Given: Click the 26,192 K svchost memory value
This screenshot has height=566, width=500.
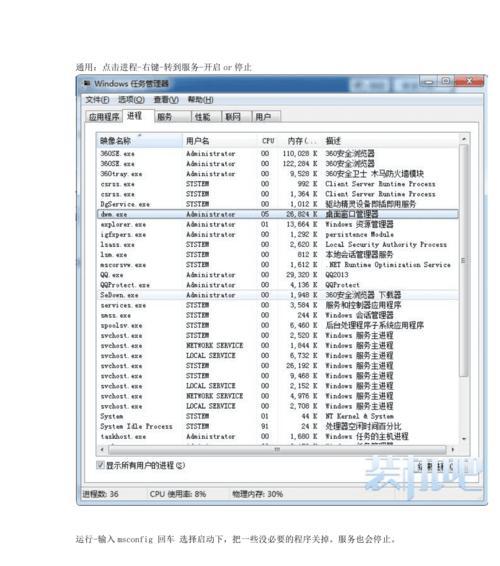Looking at the screenshot, I should (x=302, y=366).
